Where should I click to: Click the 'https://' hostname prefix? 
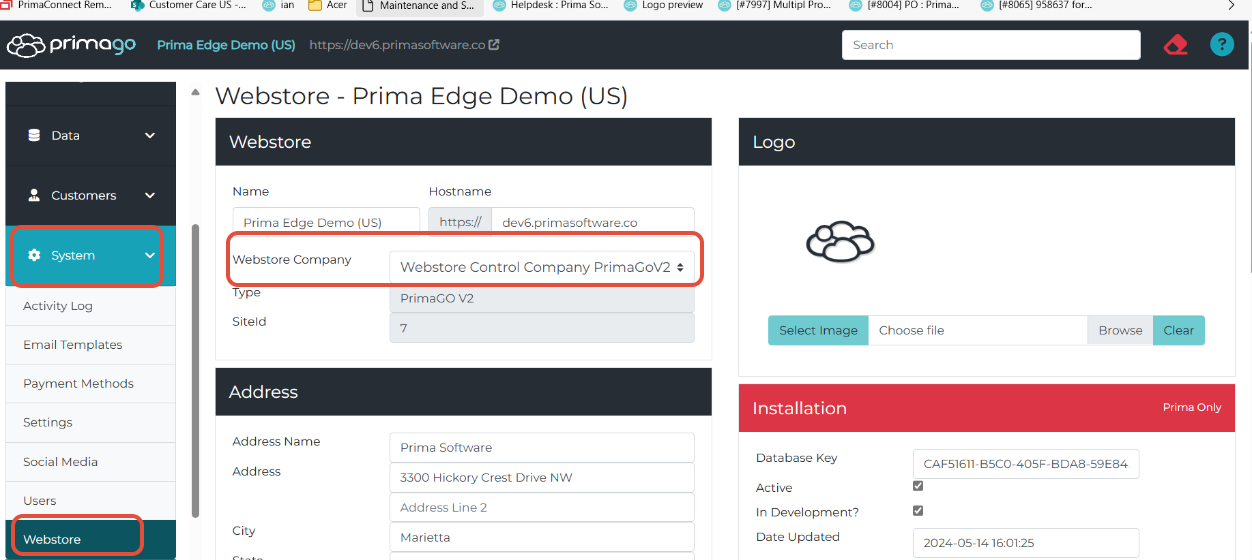[460, 222]
